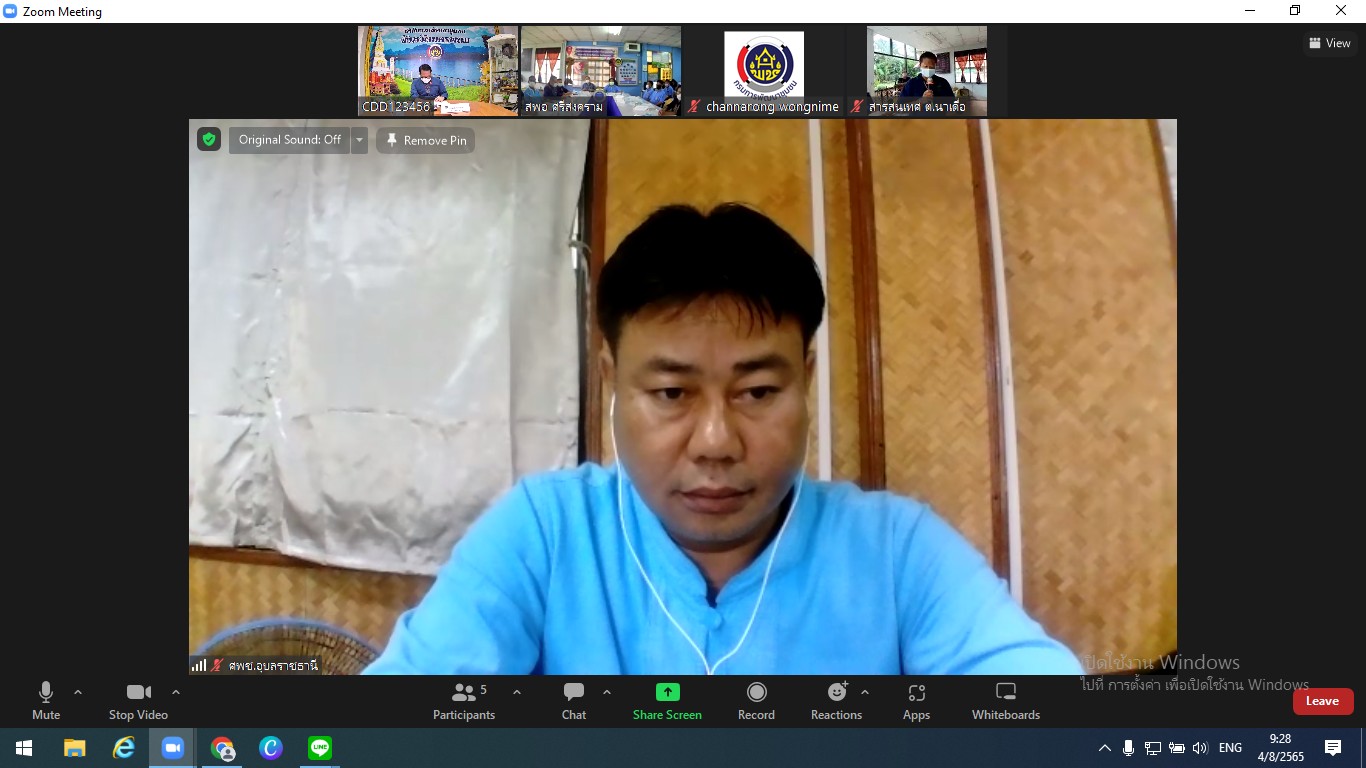The height and width of the screenshot is (768, 1366).
Task: Start recording with Record button
Action: tap(757, 700)
